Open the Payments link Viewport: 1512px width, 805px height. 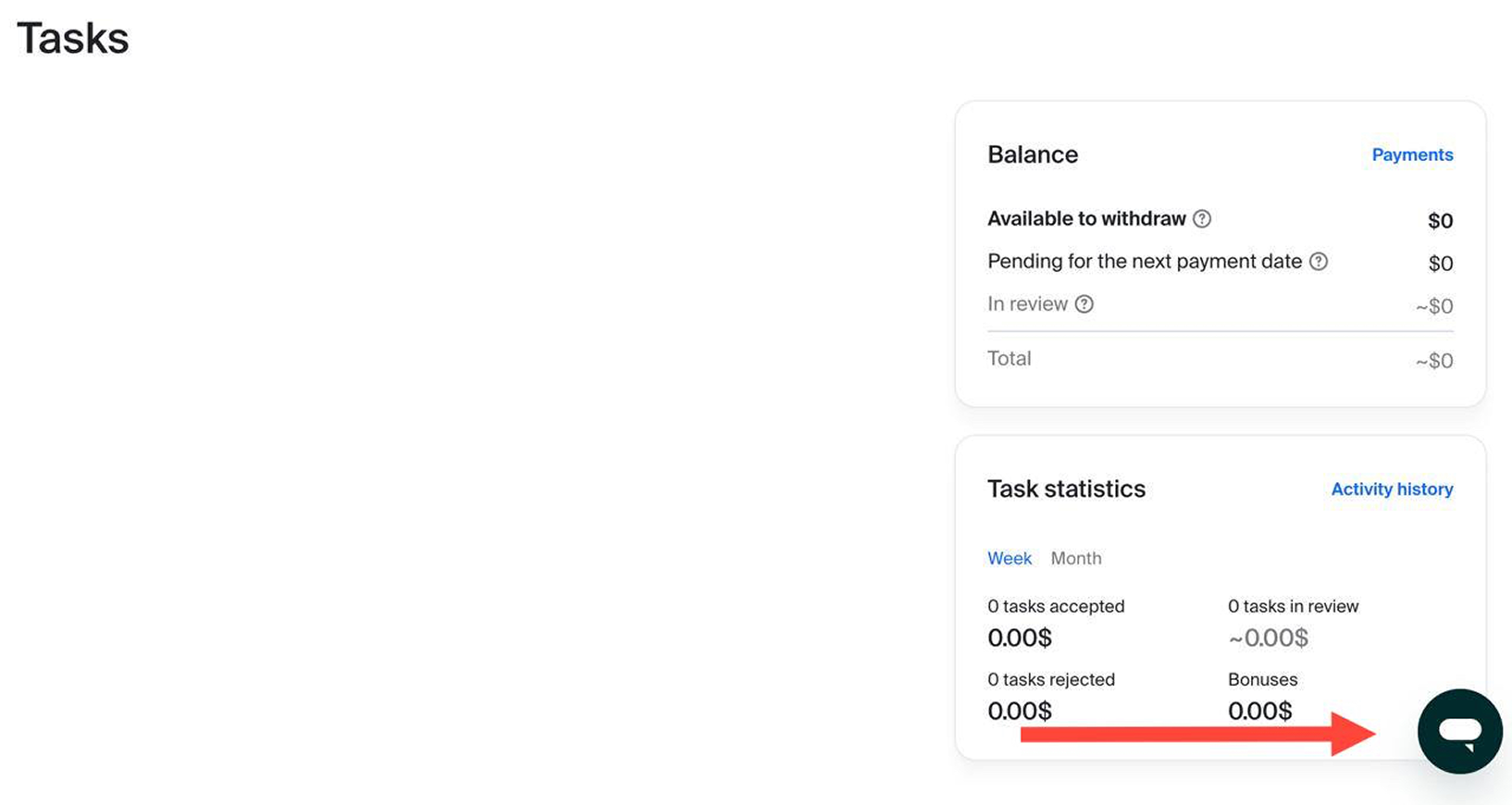1412,155
